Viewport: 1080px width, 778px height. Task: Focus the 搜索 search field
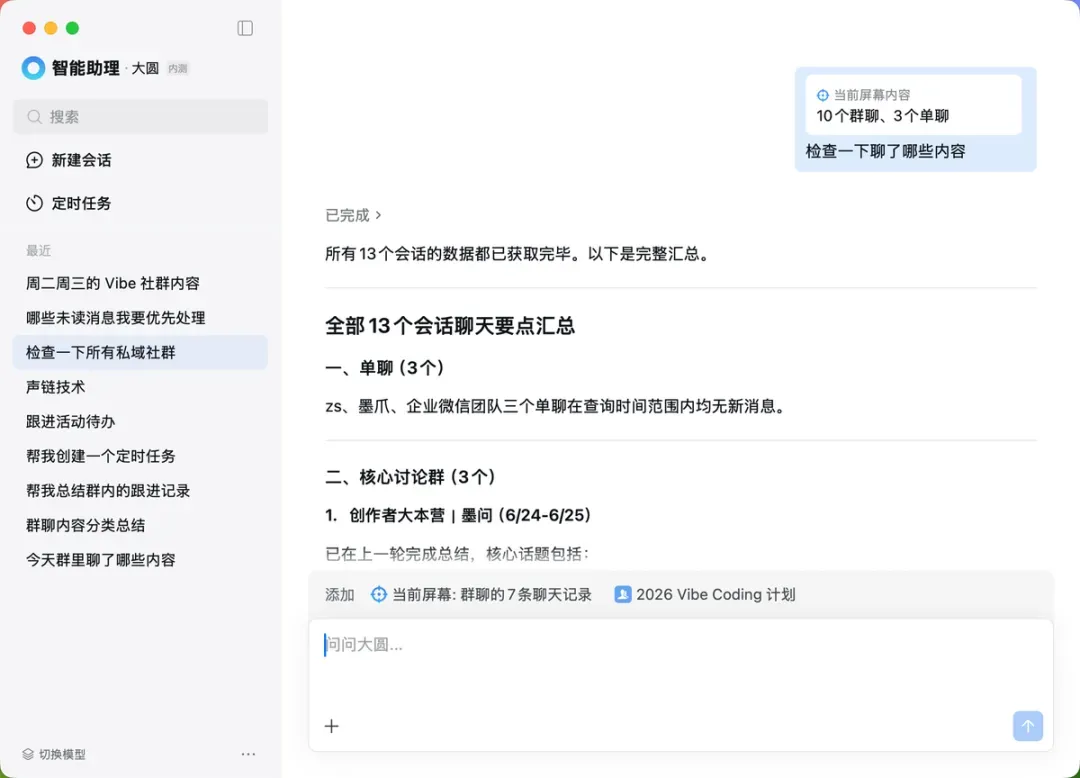click(141, 117)
